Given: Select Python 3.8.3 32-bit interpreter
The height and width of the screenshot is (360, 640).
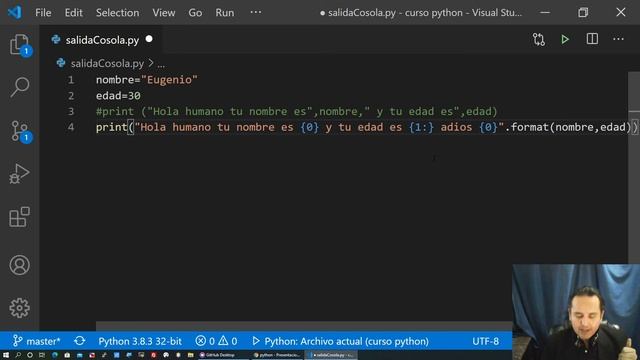Looking at the screenshot, I should (140, 341).
